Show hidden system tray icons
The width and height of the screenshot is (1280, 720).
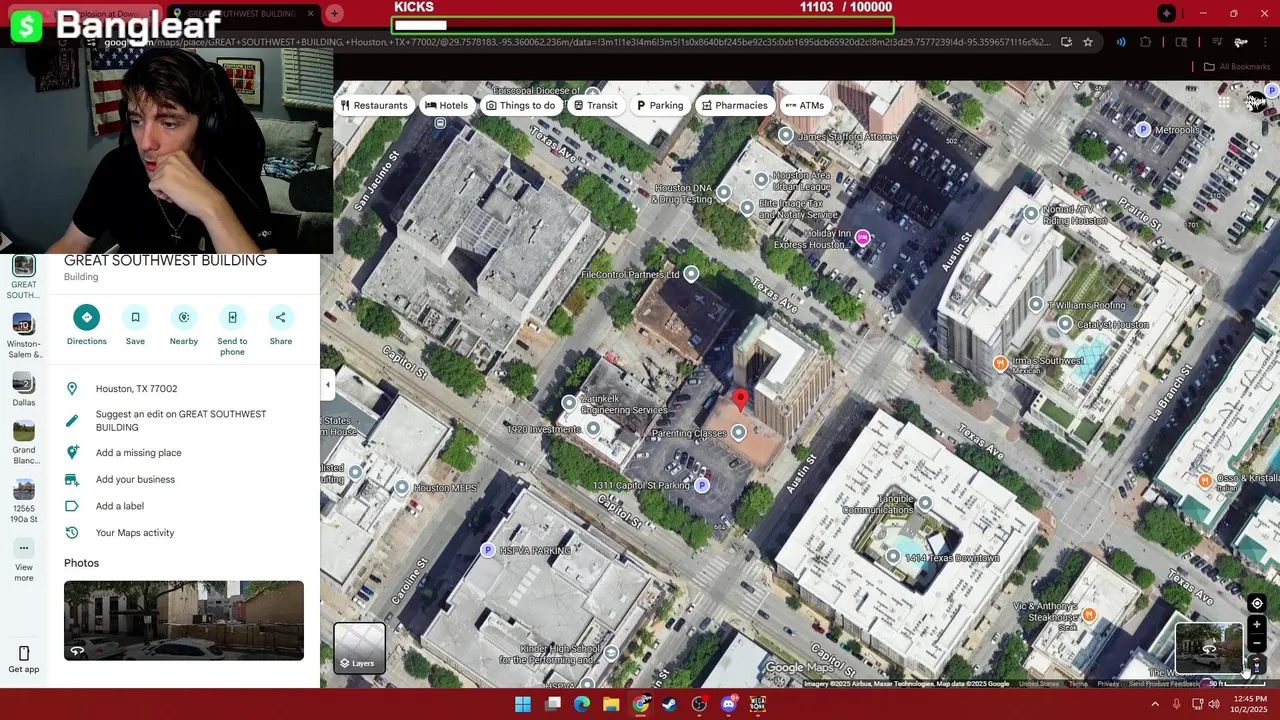pyautogui.click(x=1155, y=704)
